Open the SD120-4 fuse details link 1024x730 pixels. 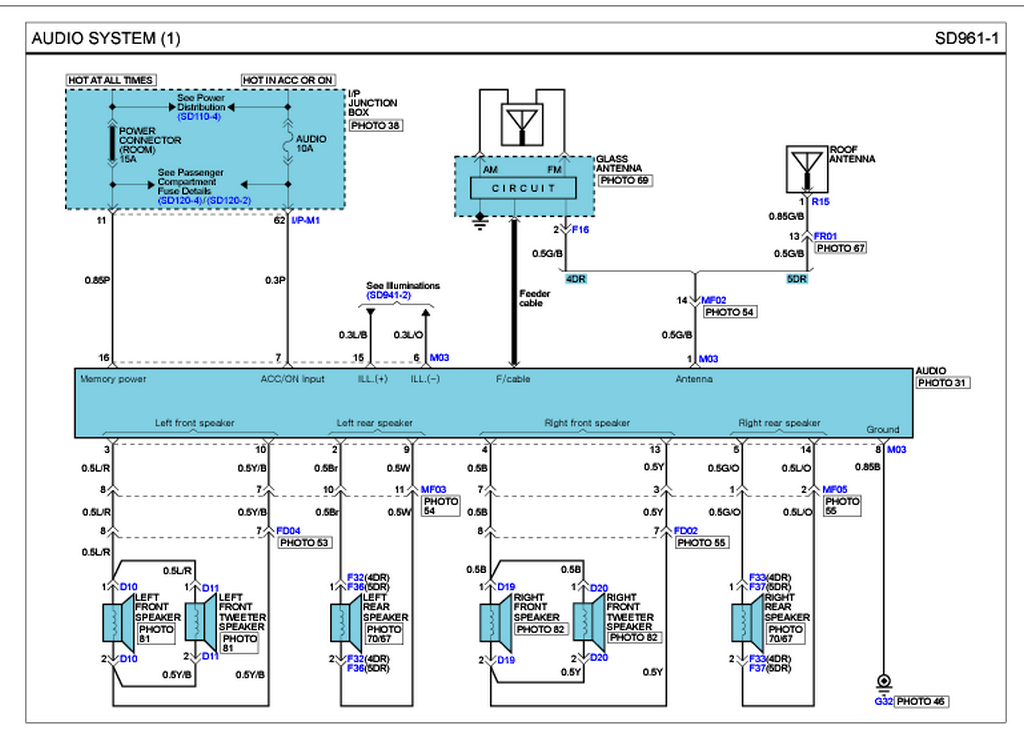180,200
